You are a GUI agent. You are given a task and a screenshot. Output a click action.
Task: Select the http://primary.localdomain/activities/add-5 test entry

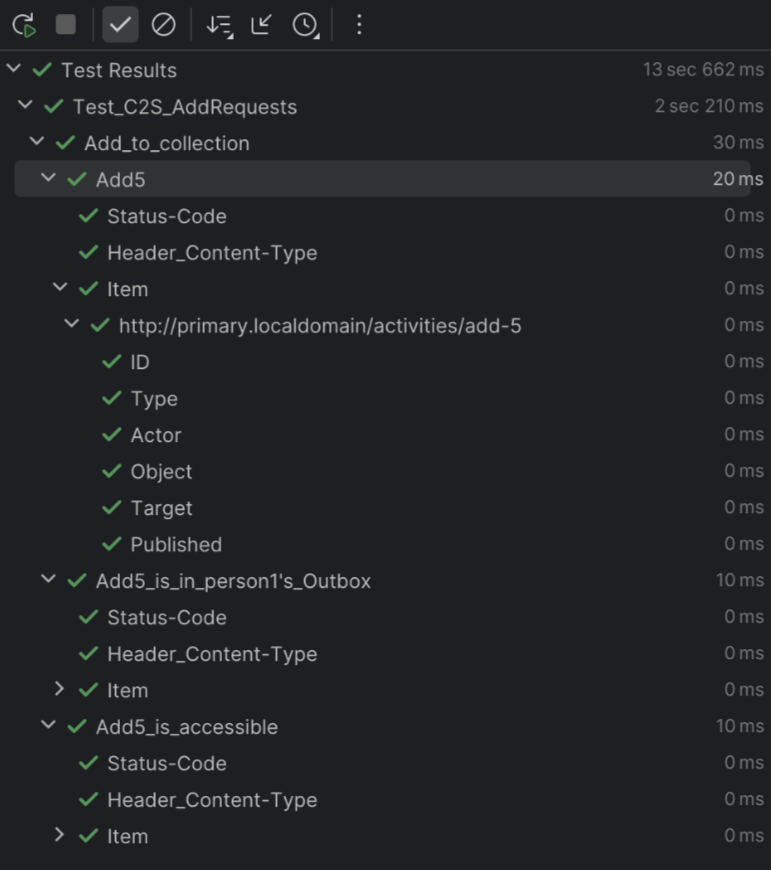pyautogui.click(x=320, y=326)
